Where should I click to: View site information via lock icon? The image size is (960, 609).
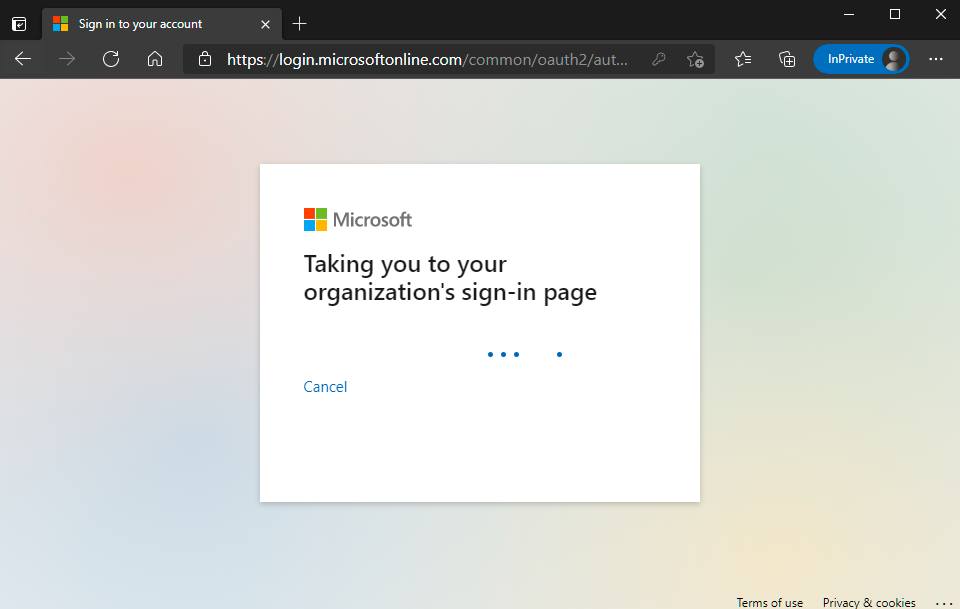click(x=205, y=60)
